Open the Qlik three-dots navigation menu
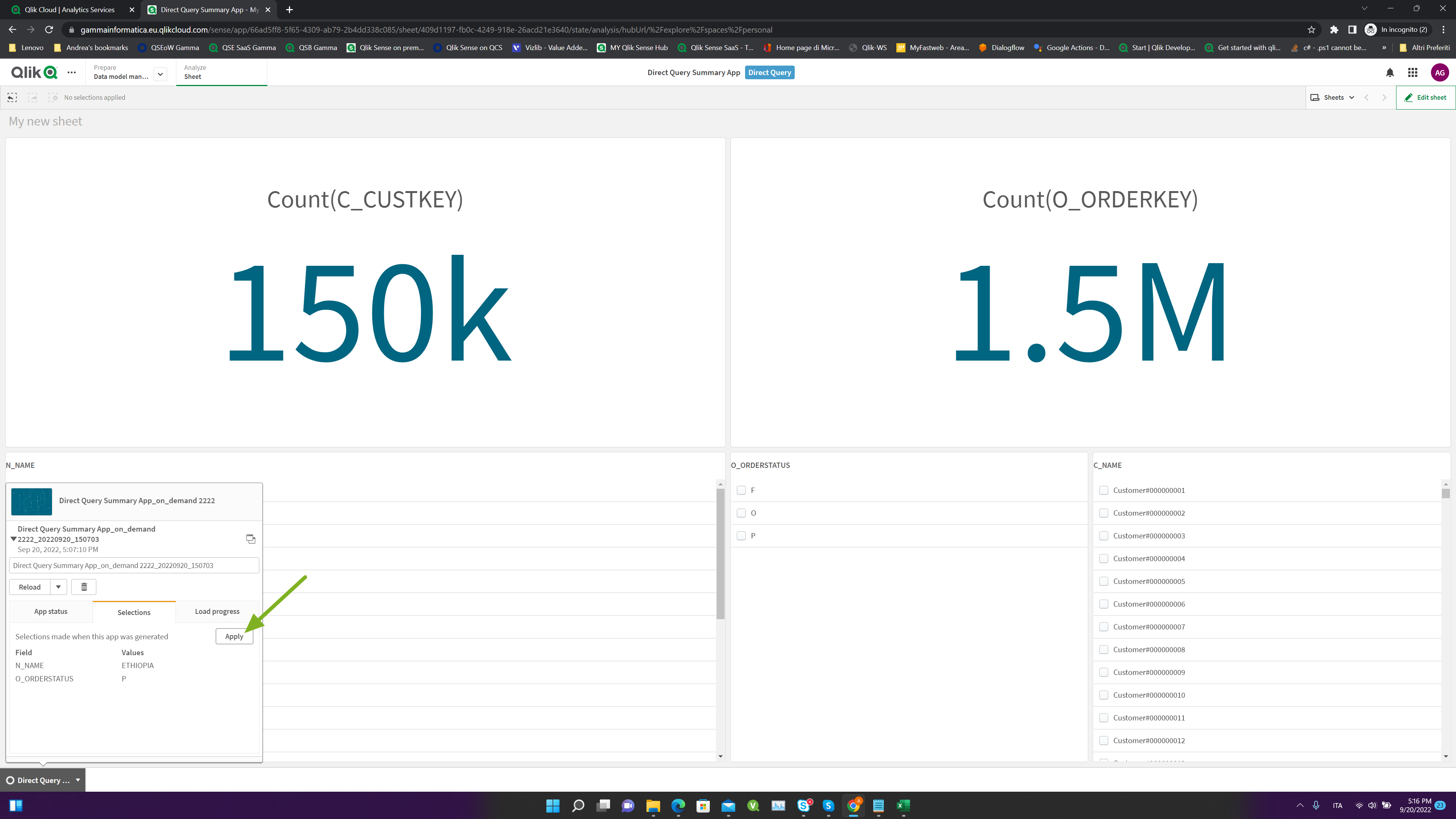 tap(72, 72)
